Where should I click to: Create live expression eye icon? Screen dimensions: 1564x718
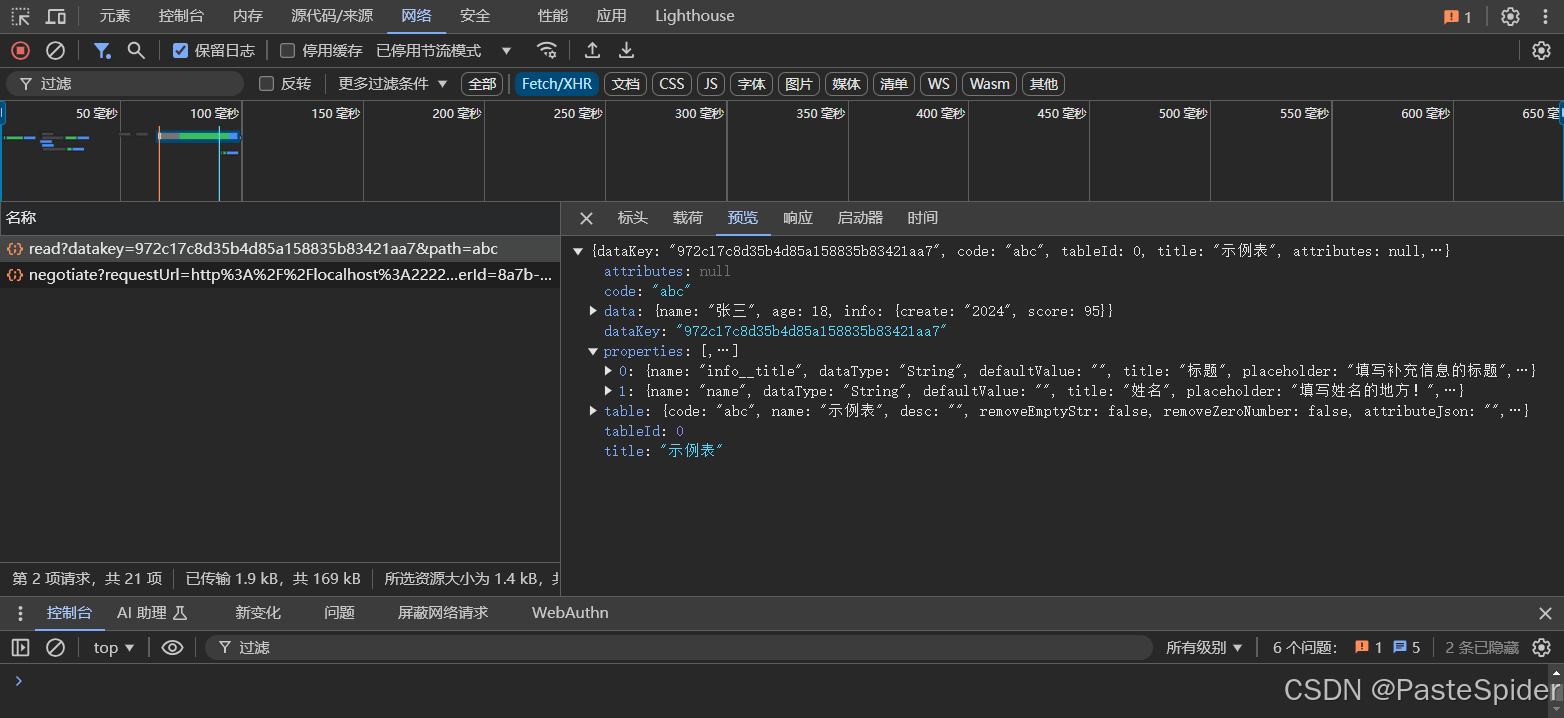172,648
